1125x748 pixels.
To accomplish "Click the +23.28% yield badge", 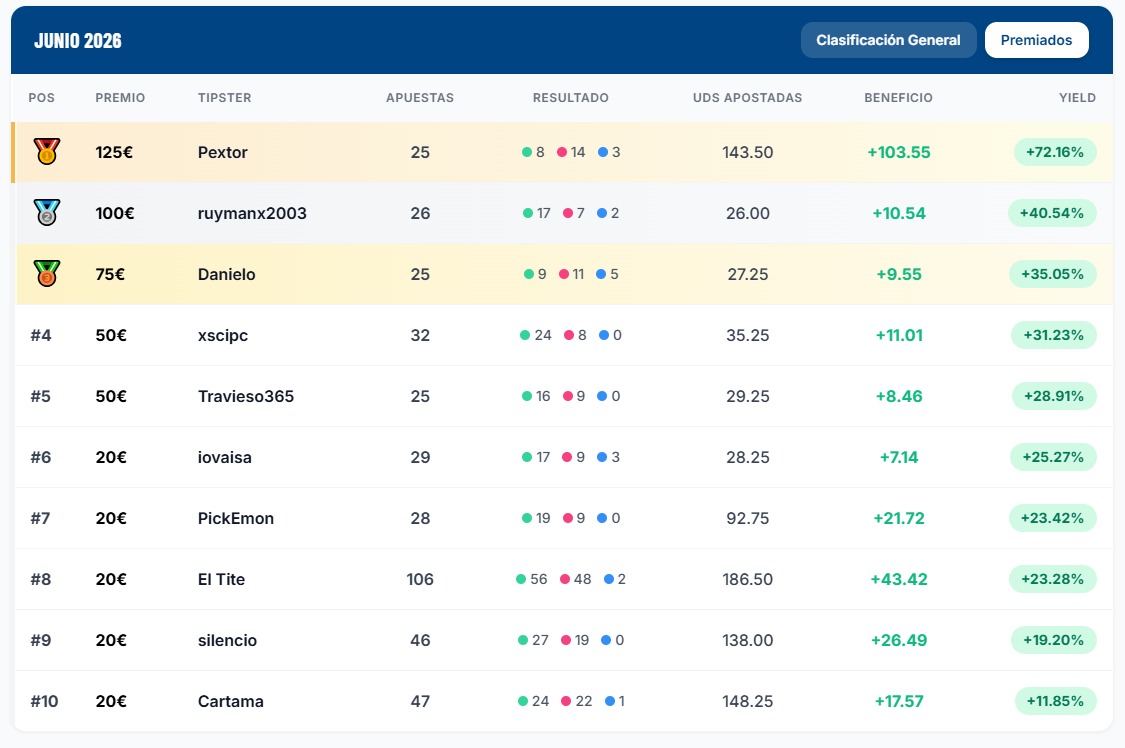I will (x=1053, y=579).
